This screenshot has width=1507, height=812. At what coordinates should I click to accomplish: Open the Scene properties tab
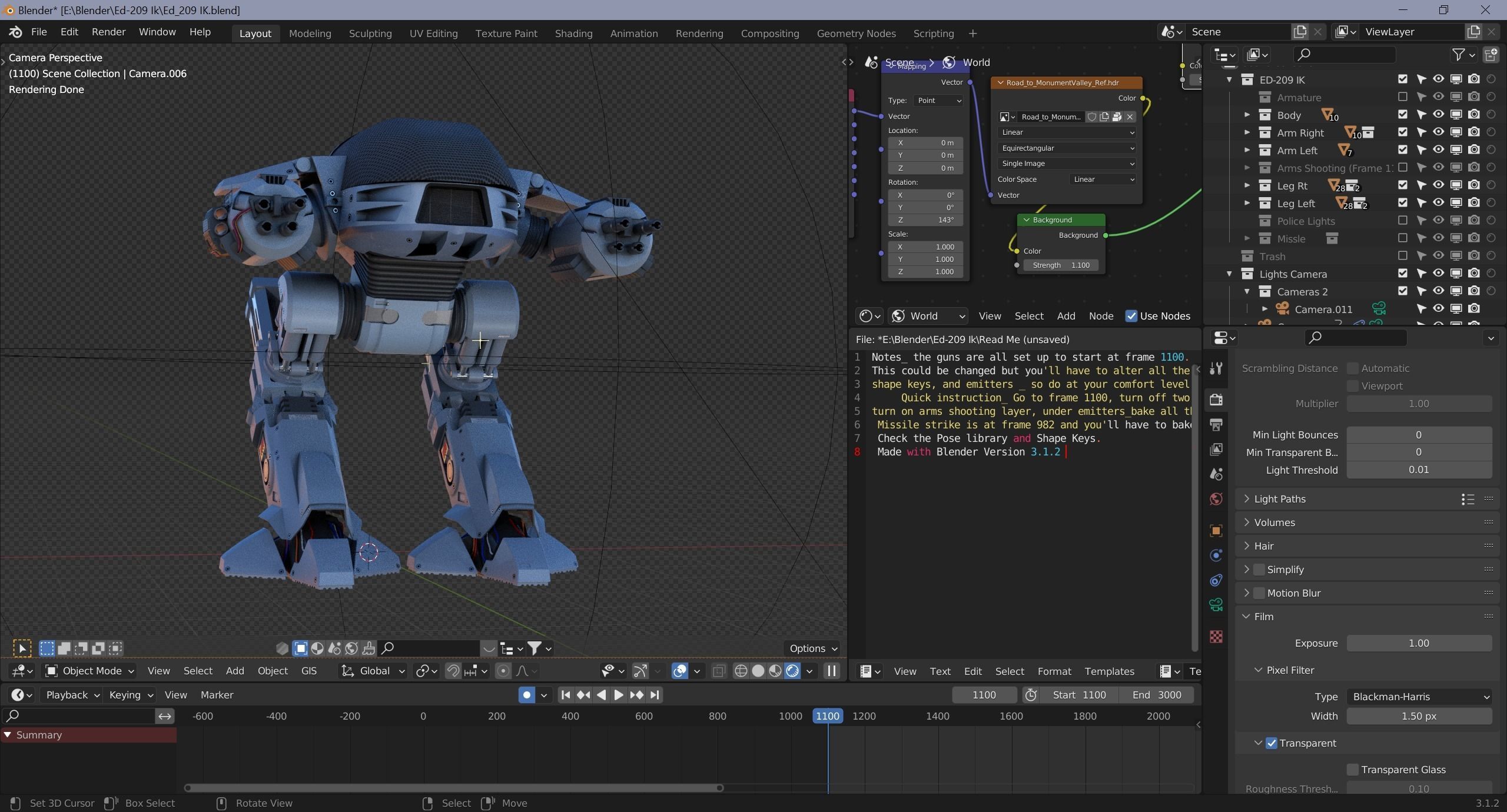[1216, 474]
